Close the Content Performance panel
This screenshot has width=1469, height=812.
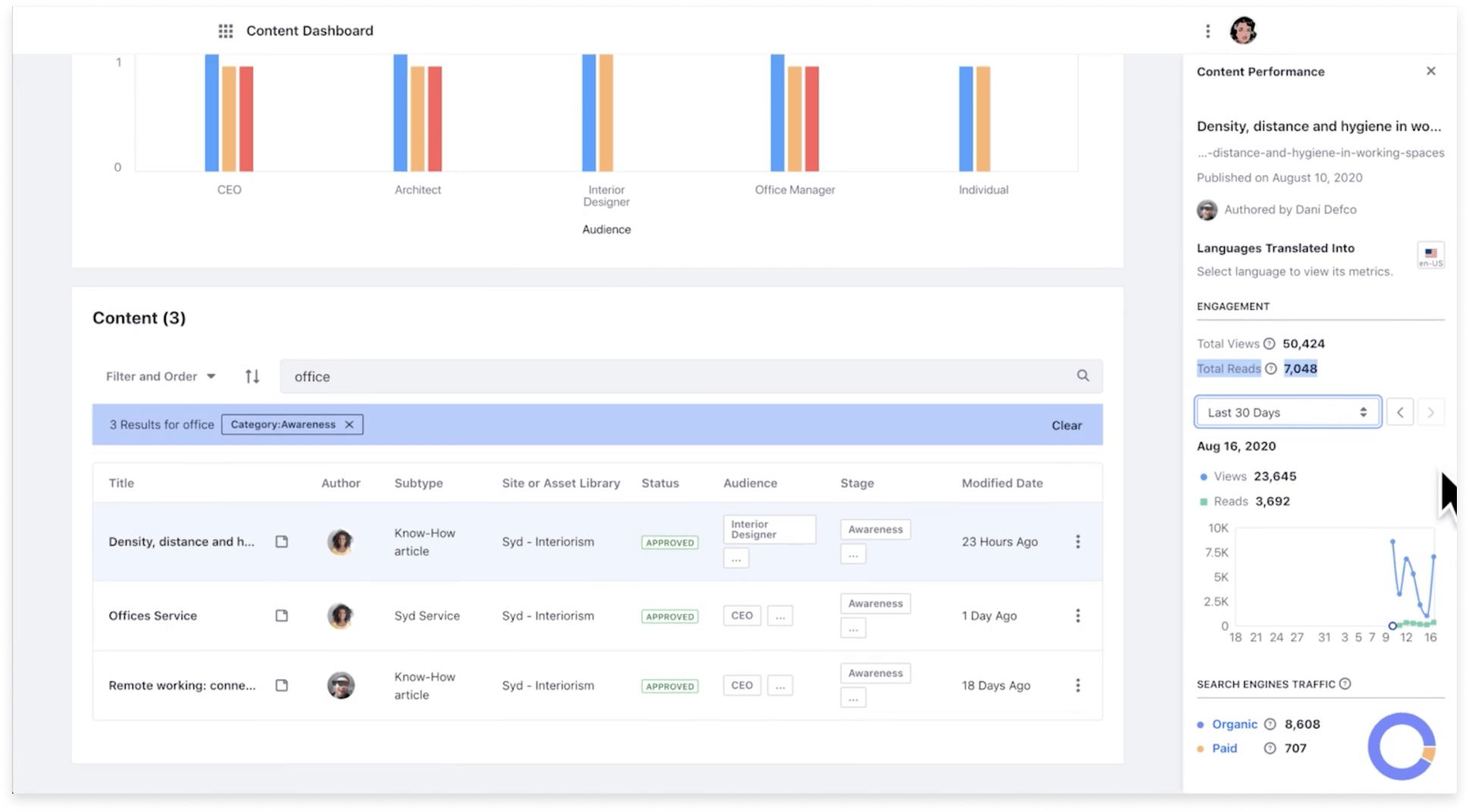pyautogui.click(x=1430, y=71)
